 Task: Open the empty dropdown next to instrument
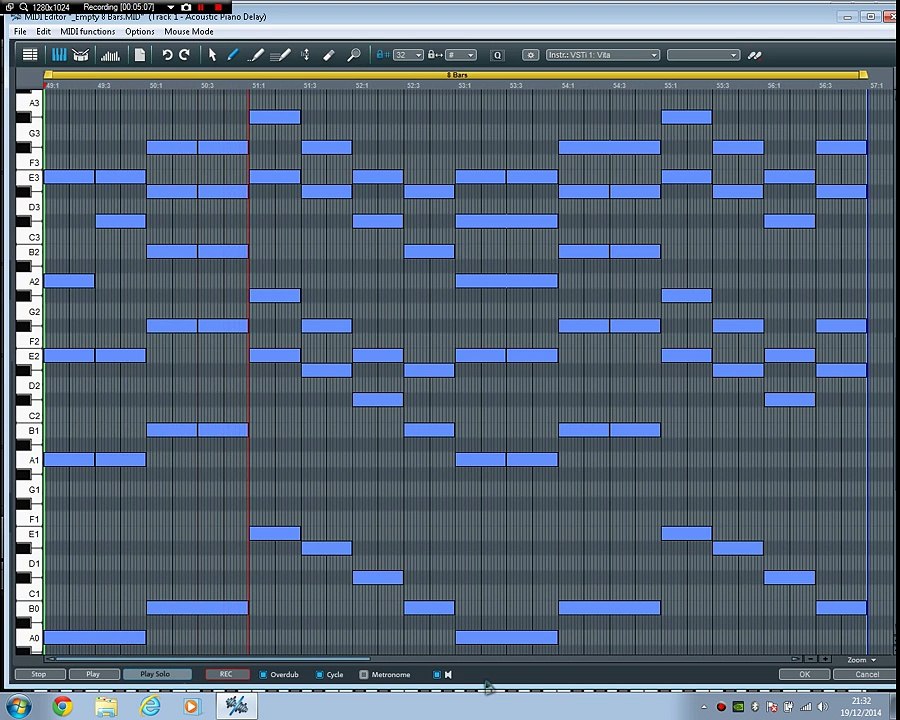click(x=703, y=55)
